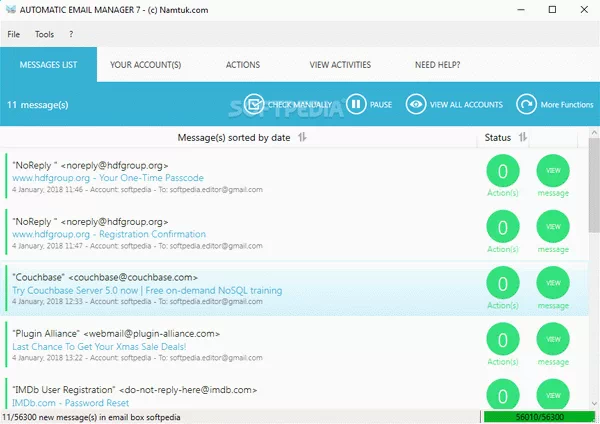Click the scrollbar up arrow
600x424 pixels.
pos(594,133)
